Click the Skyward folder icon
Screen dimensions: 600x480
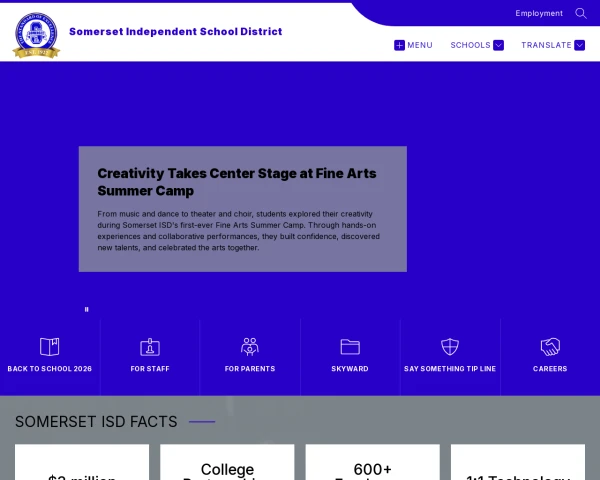[x=350, y=347]
